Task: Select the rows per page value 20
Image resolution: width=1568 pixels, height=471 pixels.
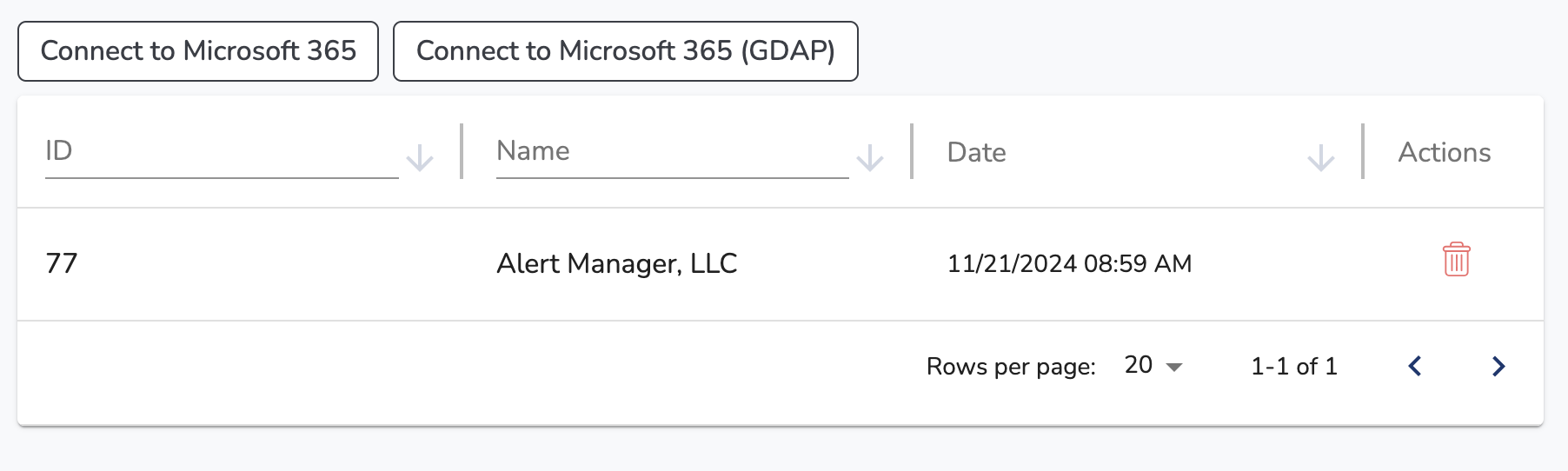Action: coord(1139,365)
